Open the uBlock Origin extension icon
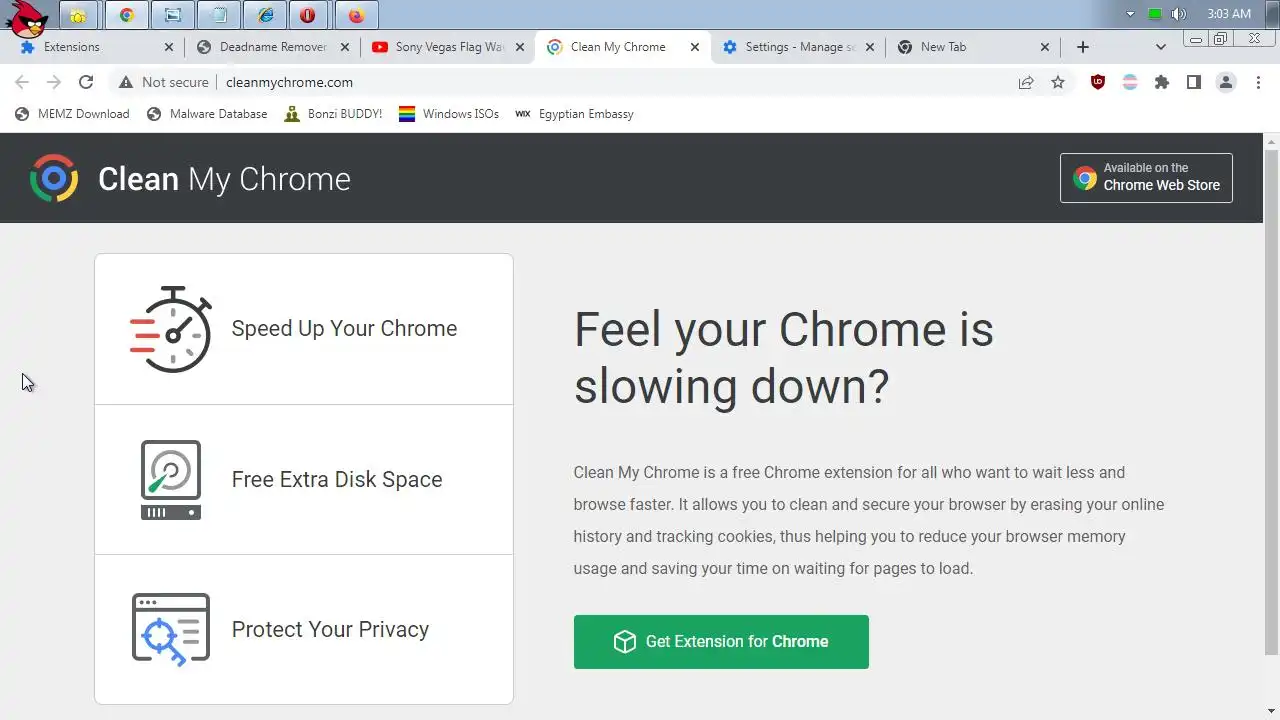 point(1098,83)
